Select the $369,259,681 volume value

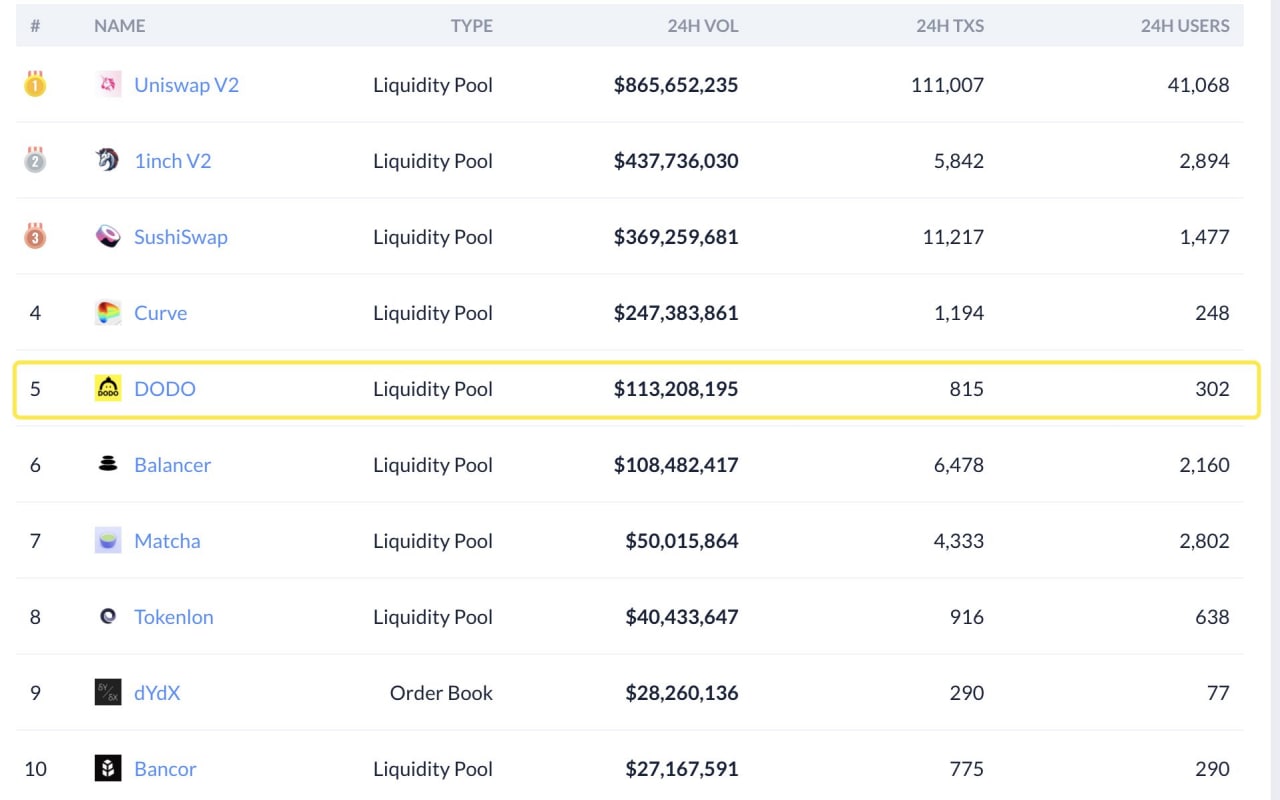point(676,237)
